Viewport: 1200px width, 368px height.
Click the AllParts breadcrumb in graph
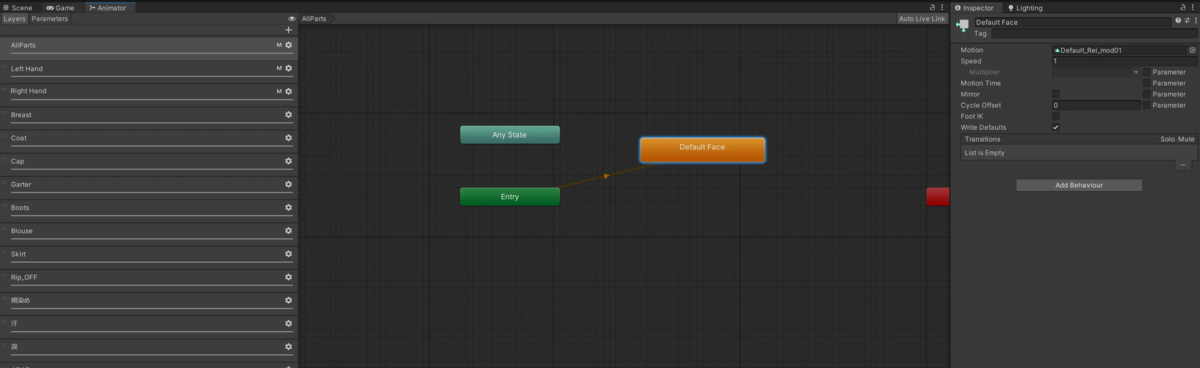coord(314,19)
